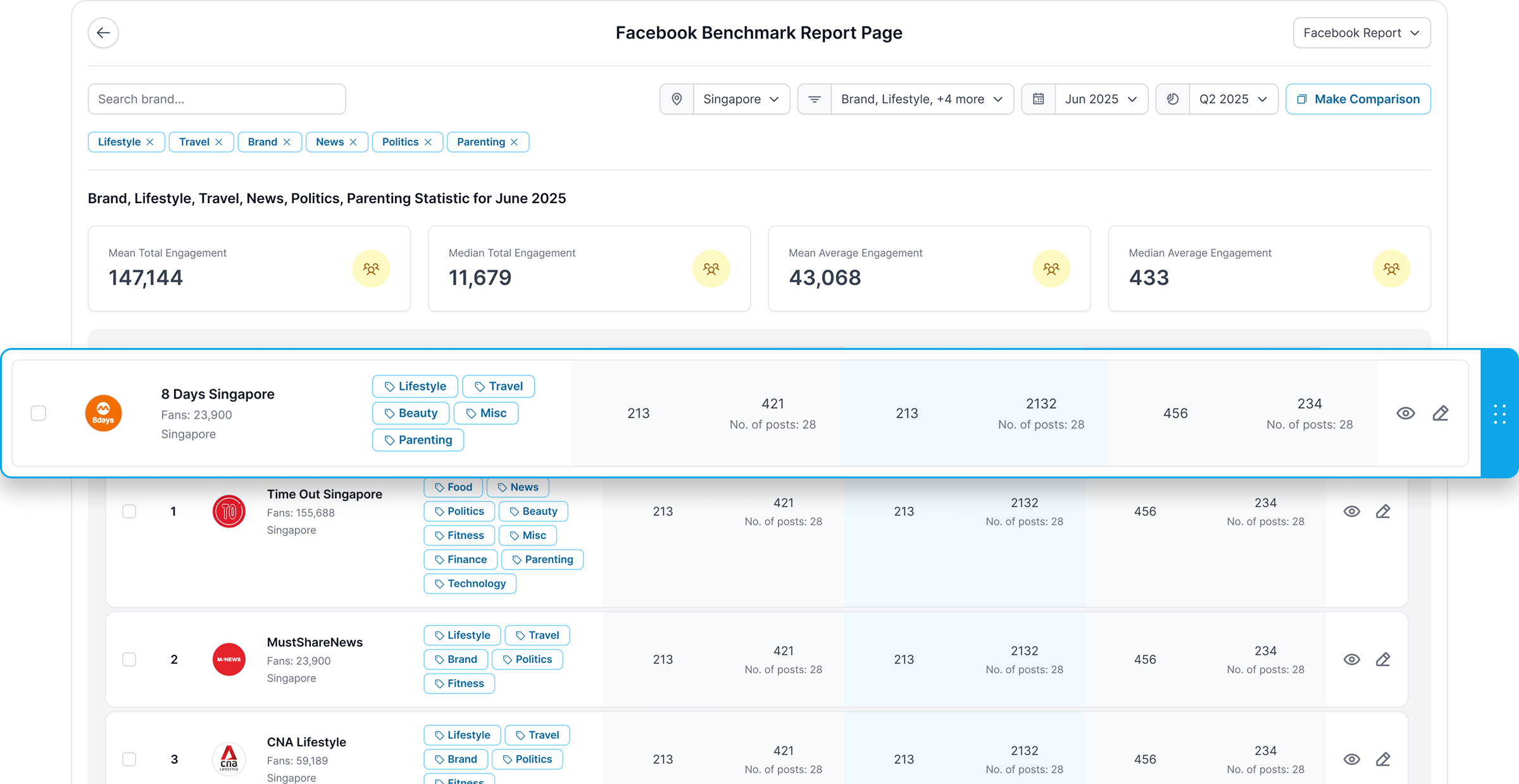1519x784 pixels.
Task: Select the checkbox on 8 Days Singapore row
Action: point(38,413)
